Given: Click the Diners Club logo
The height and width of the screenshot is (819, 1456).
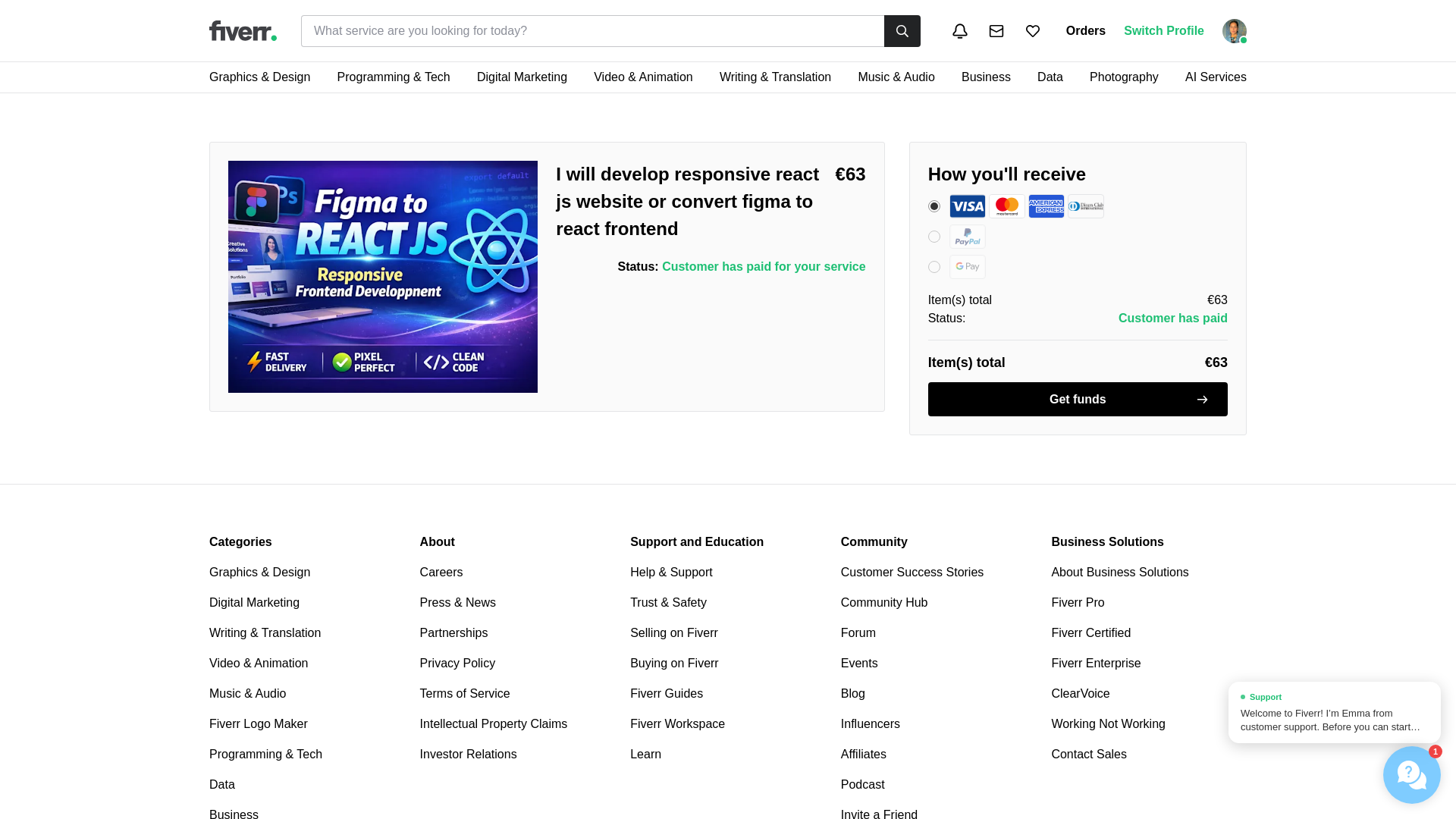Looking at the screenshot, I should click(x=1085, y=206).
